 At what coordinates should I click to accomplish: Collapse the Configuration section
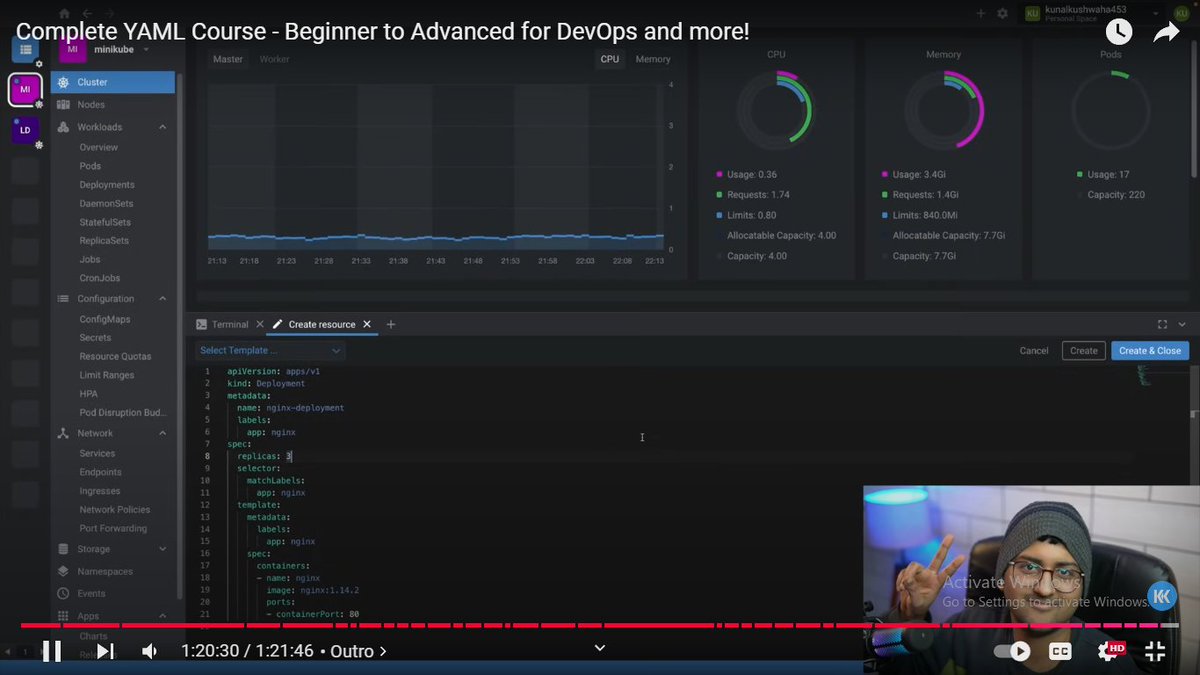click(163, 298)
